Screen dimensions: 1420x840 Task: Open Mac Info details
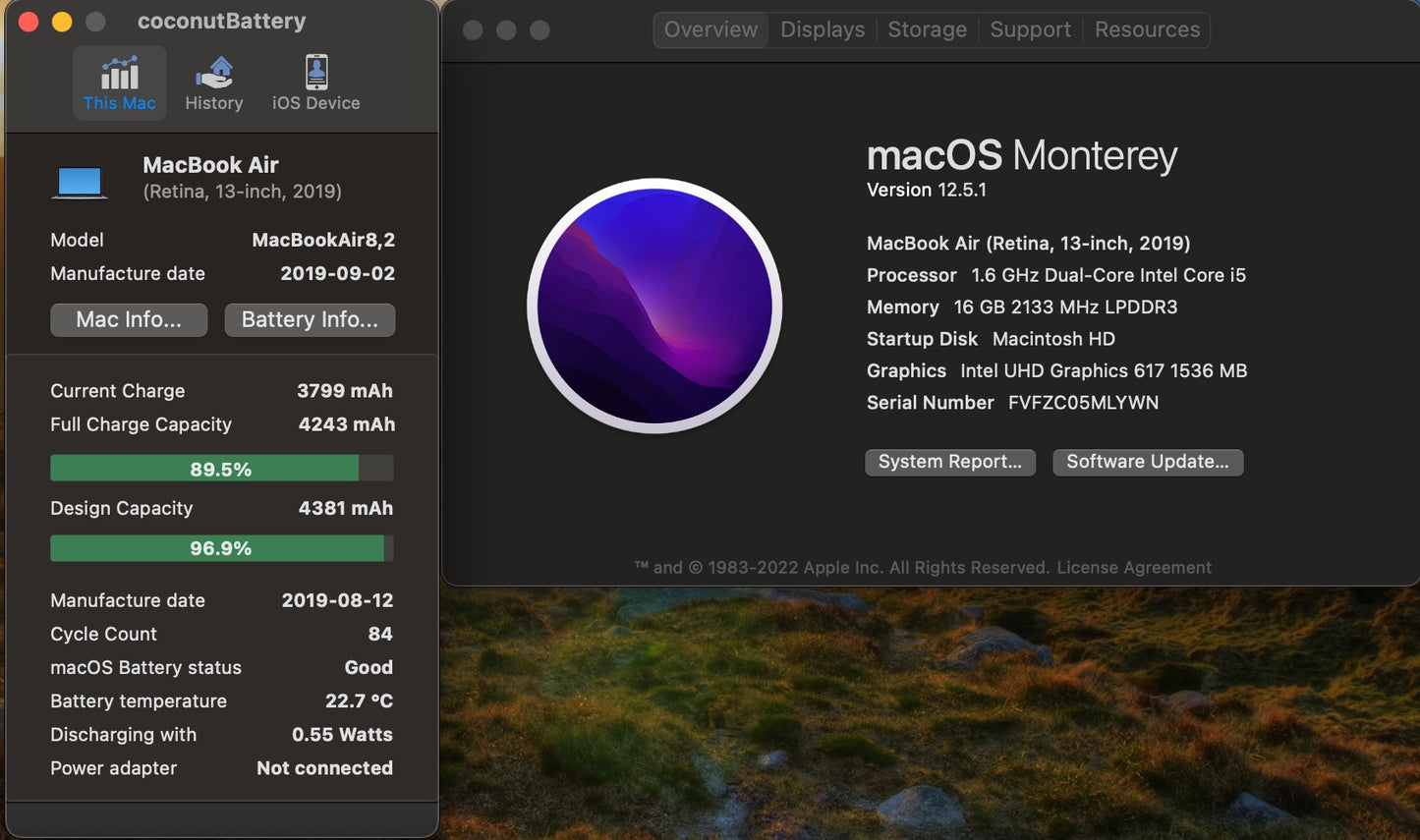point(128,319)
